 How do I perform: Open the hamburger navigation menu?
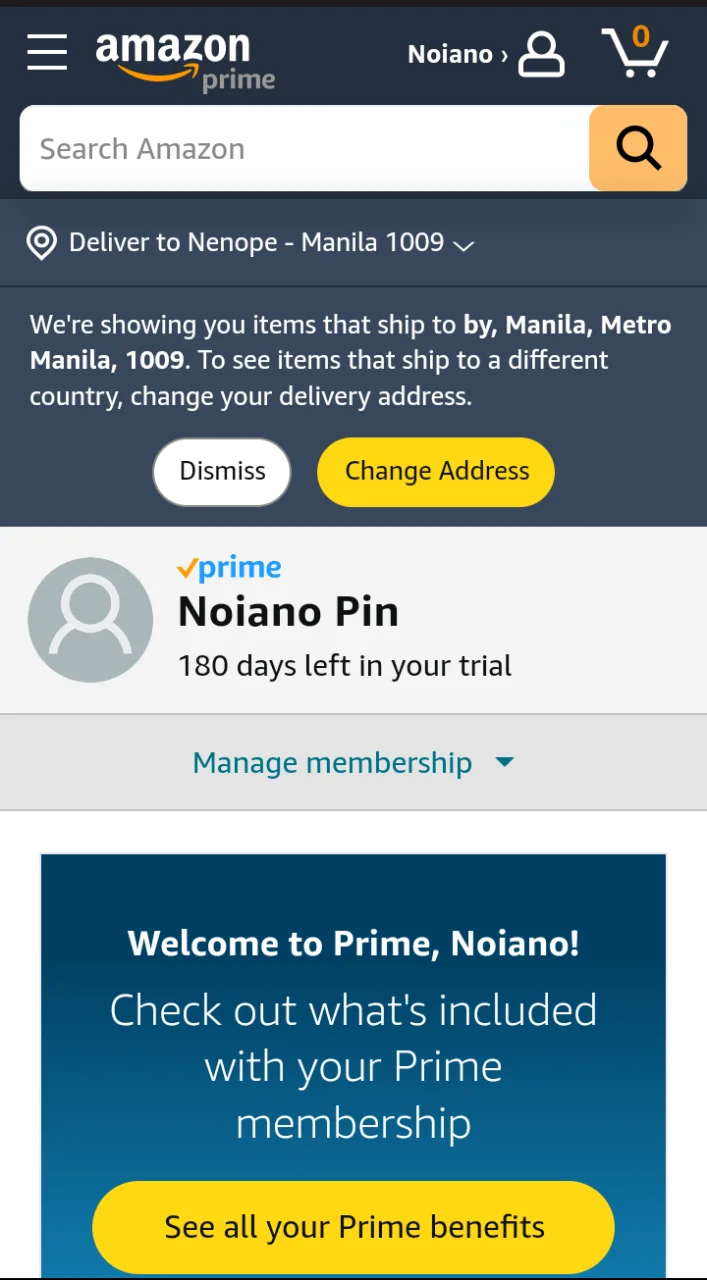click(47, 52)
